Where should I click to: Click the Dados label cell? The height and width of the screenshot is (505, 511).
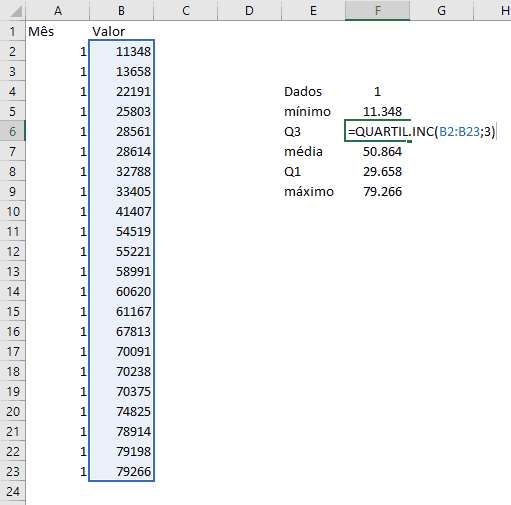pyautogui.click(x=313, y=91)
